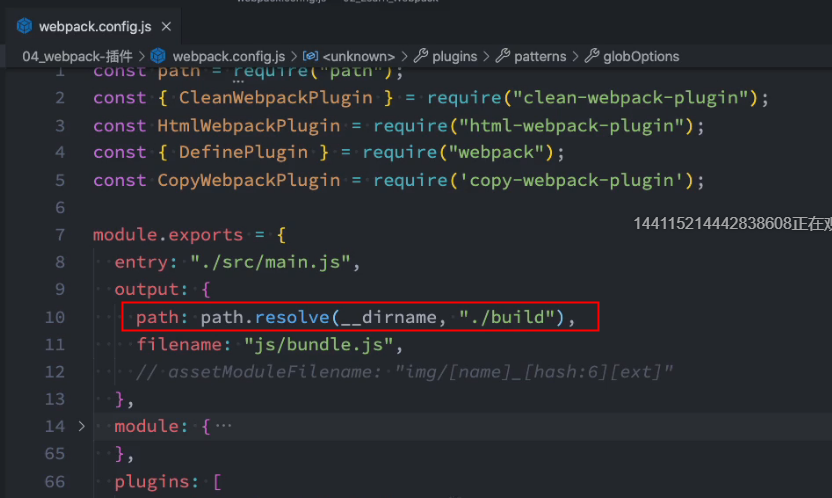Select the webpack.config.js editor tab
Screen dimensions: 832x498
(93, 26)
